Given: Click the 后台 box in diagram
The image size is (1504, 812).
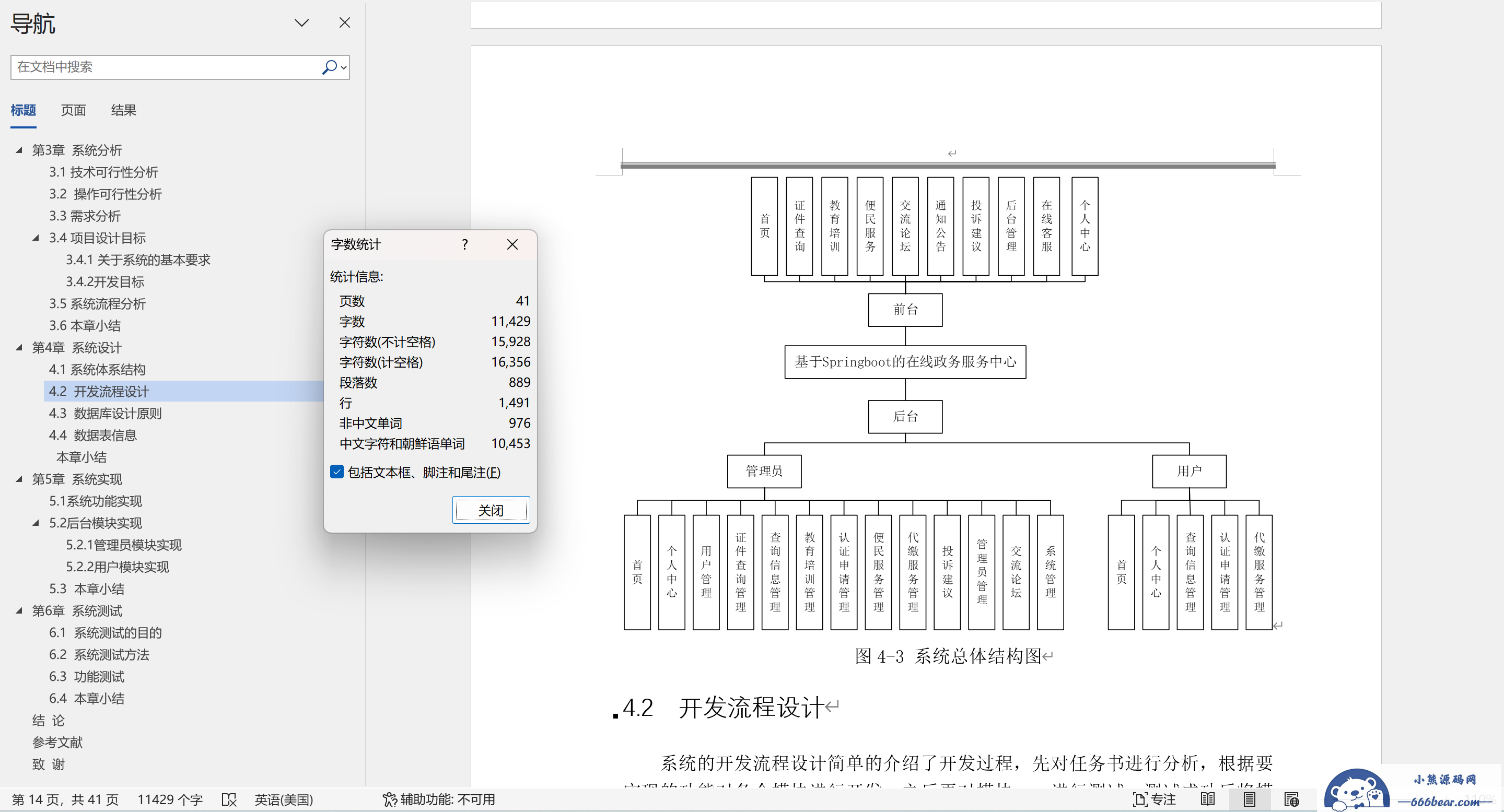Looking at the screenshot, I should click(905, 416).
